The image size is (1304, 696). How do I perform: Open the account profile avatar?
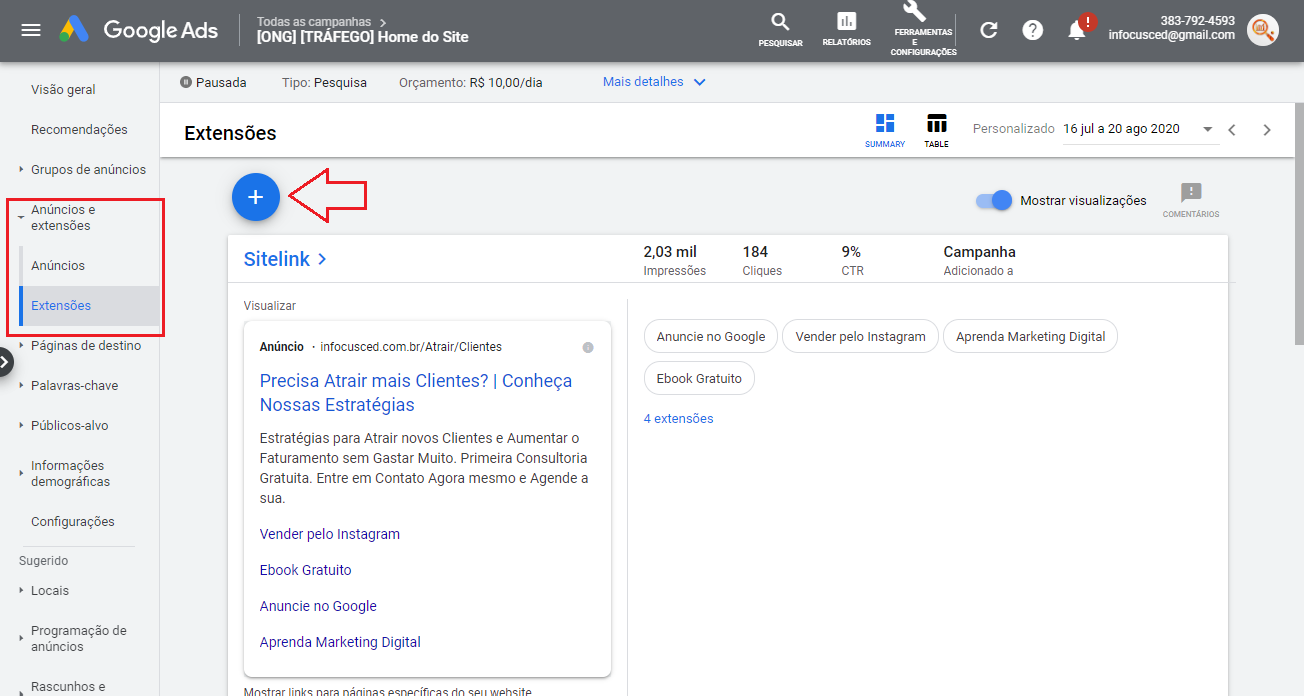click(x=1263, y=30)
